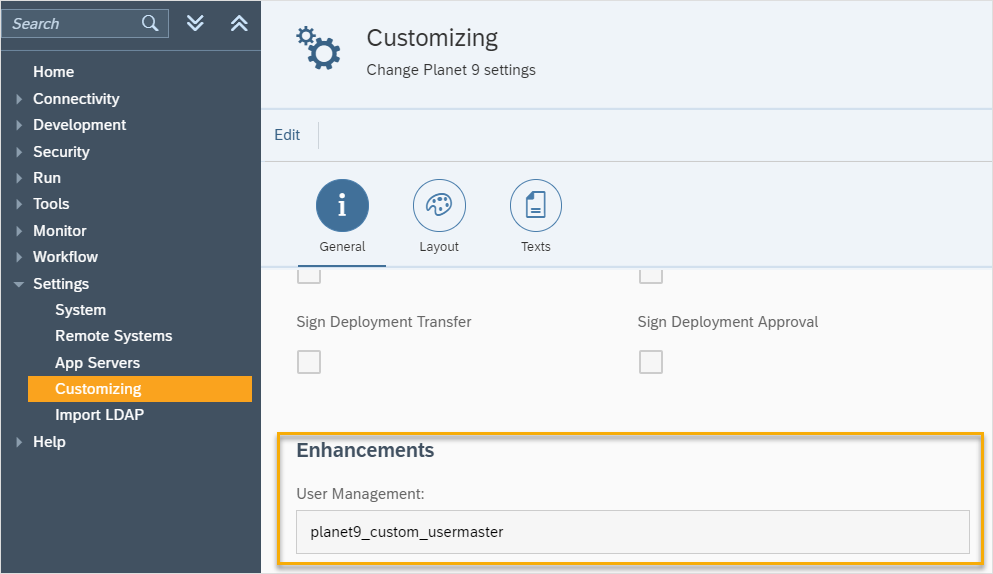
Task: Enable Sign Deployment Transfer checkbox
Action: [x=309, y=362]
